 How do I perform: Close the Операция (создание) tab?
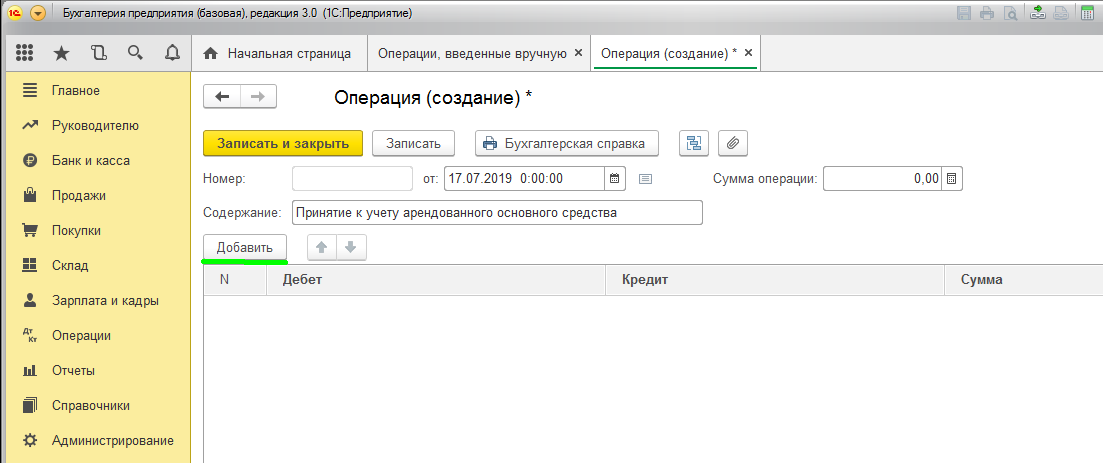click(748, 53)
